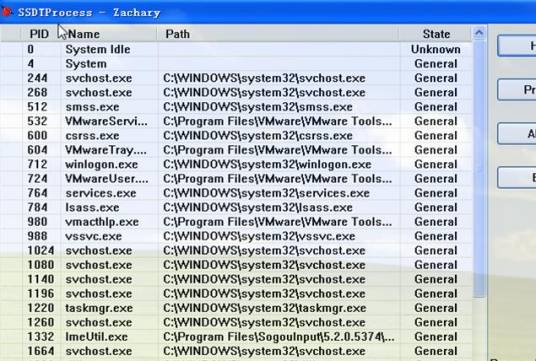Select the vssvc.exe process with PID 988
This screenshot has height=361, width=536.
coord(236,236)
